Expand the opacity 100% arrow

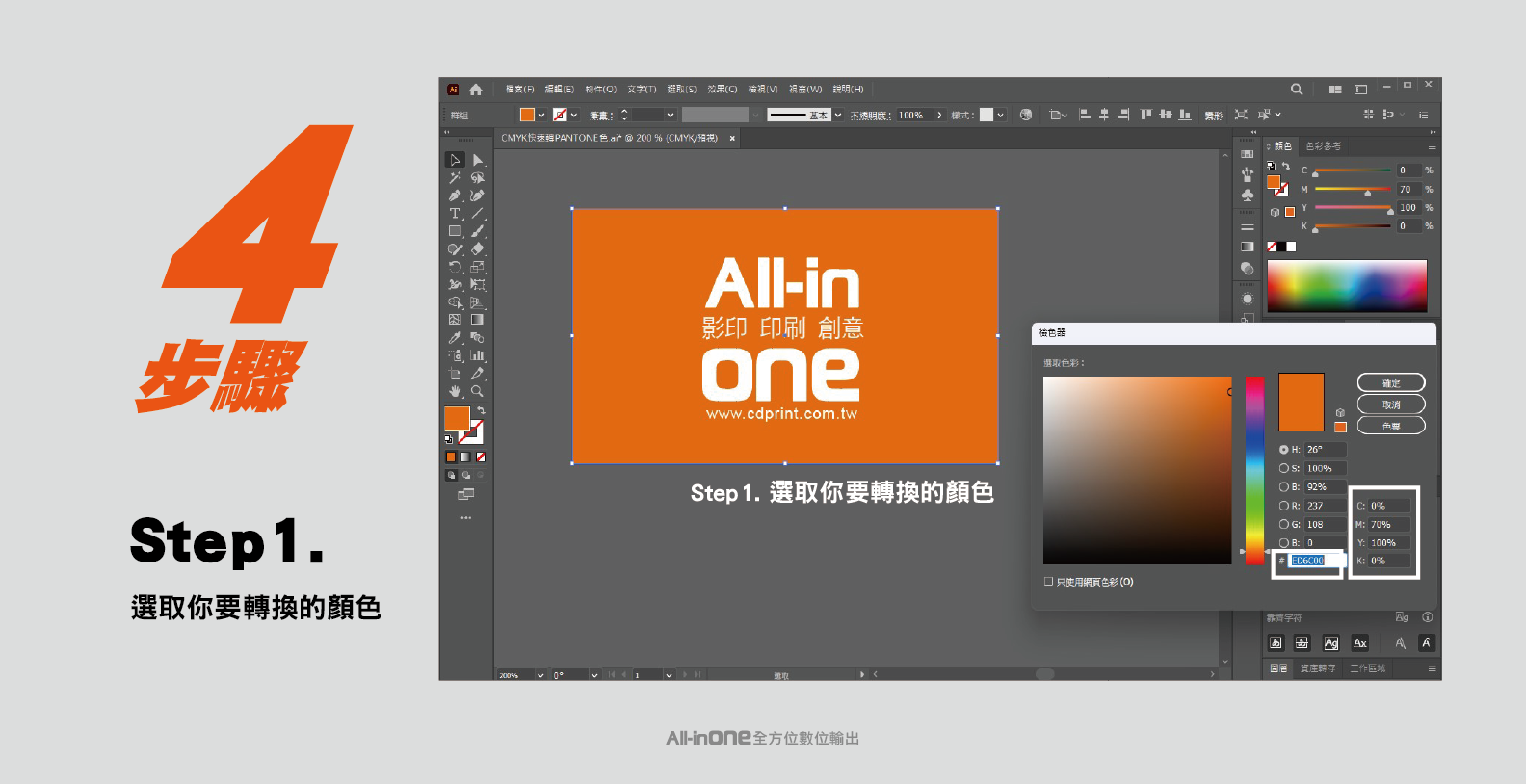pyautogui.click(x=939, y=115)
